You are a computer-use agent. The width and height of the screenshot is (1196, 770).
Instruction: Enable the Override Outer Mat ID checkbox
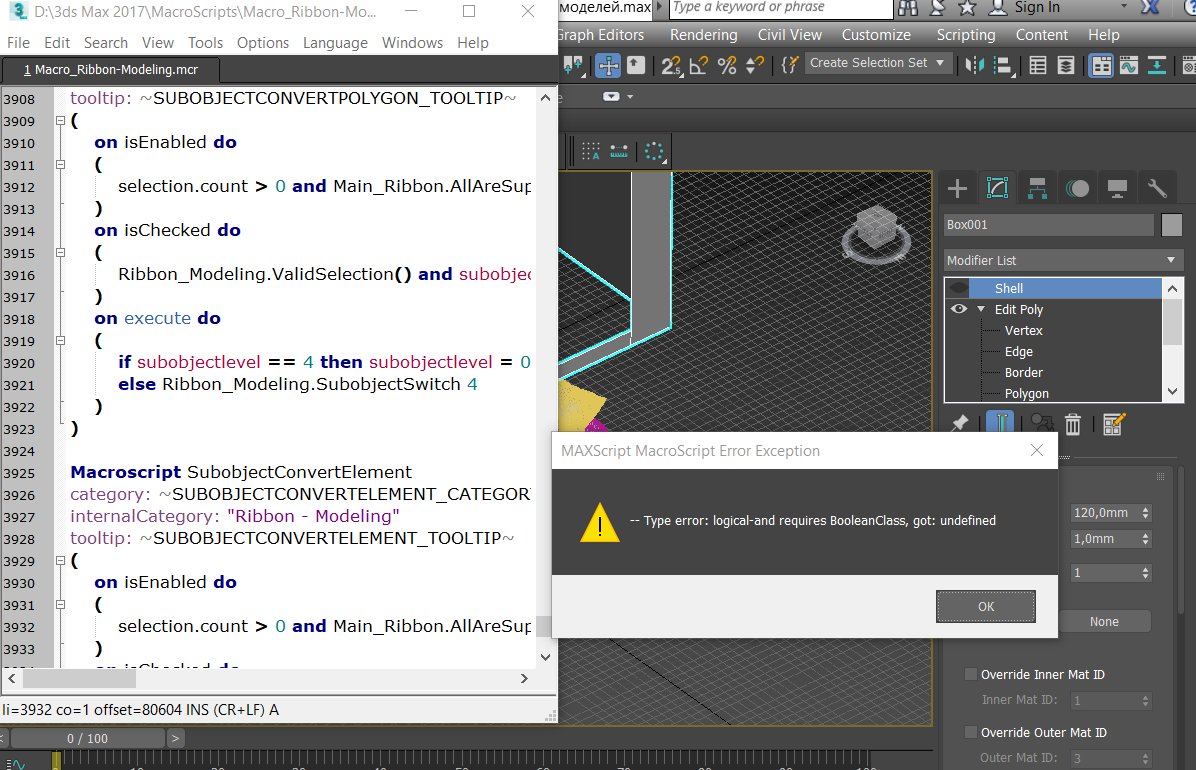[x=970, y=731]
